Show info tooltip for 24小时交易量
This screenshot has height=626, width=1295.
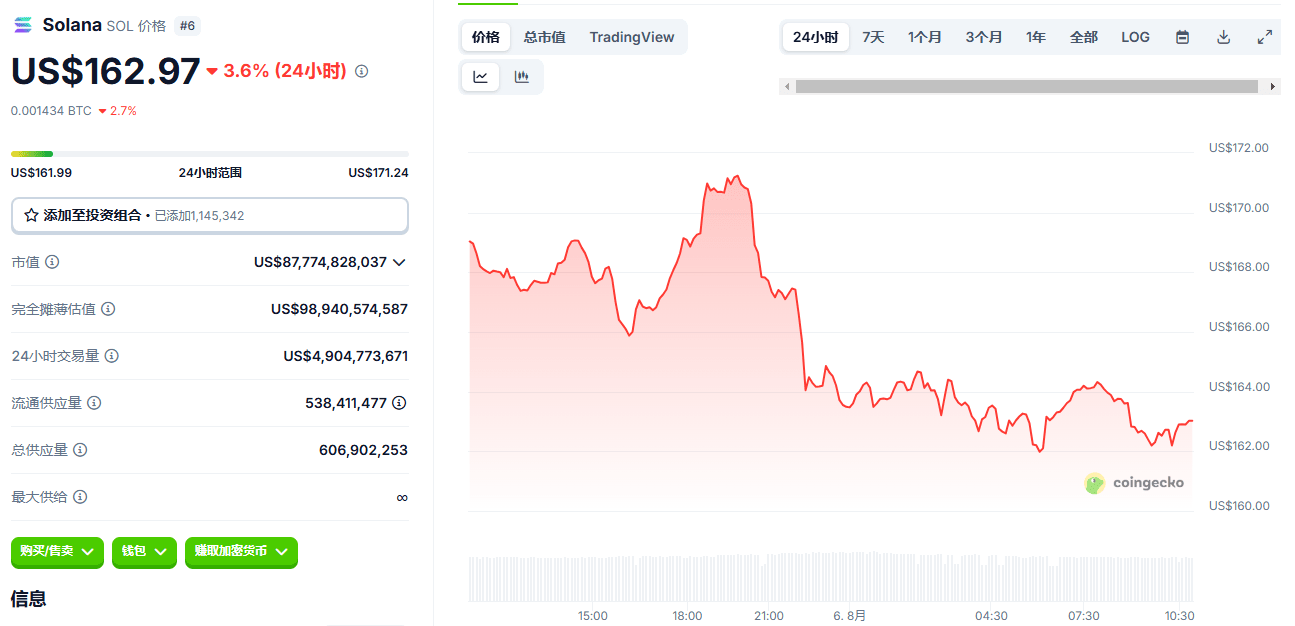point(112,356)
